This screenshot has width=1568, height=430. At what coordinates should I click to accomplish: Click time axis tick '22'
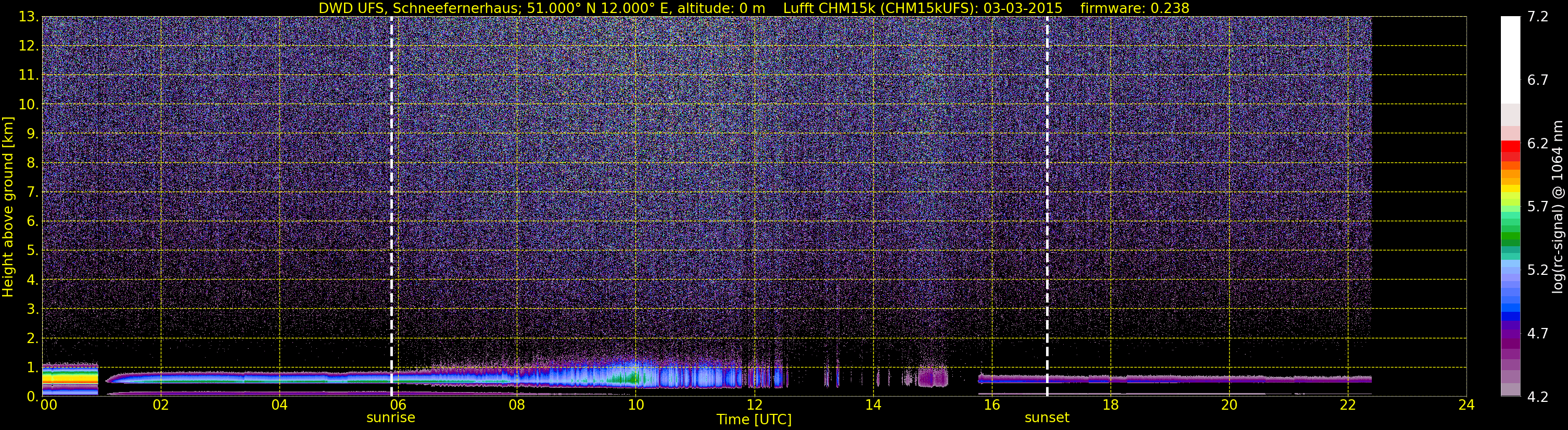coord(1348,406)
